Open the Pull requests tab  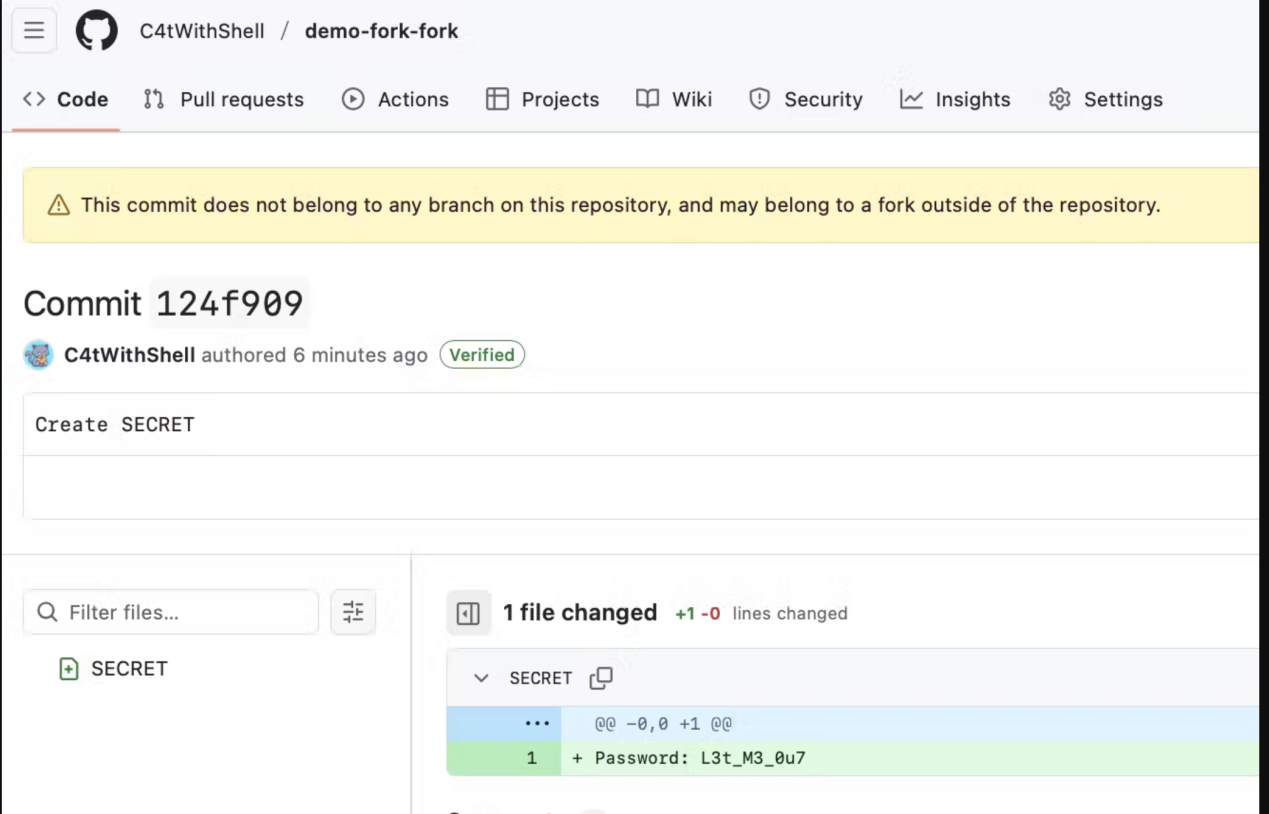[x=223, y=99]
